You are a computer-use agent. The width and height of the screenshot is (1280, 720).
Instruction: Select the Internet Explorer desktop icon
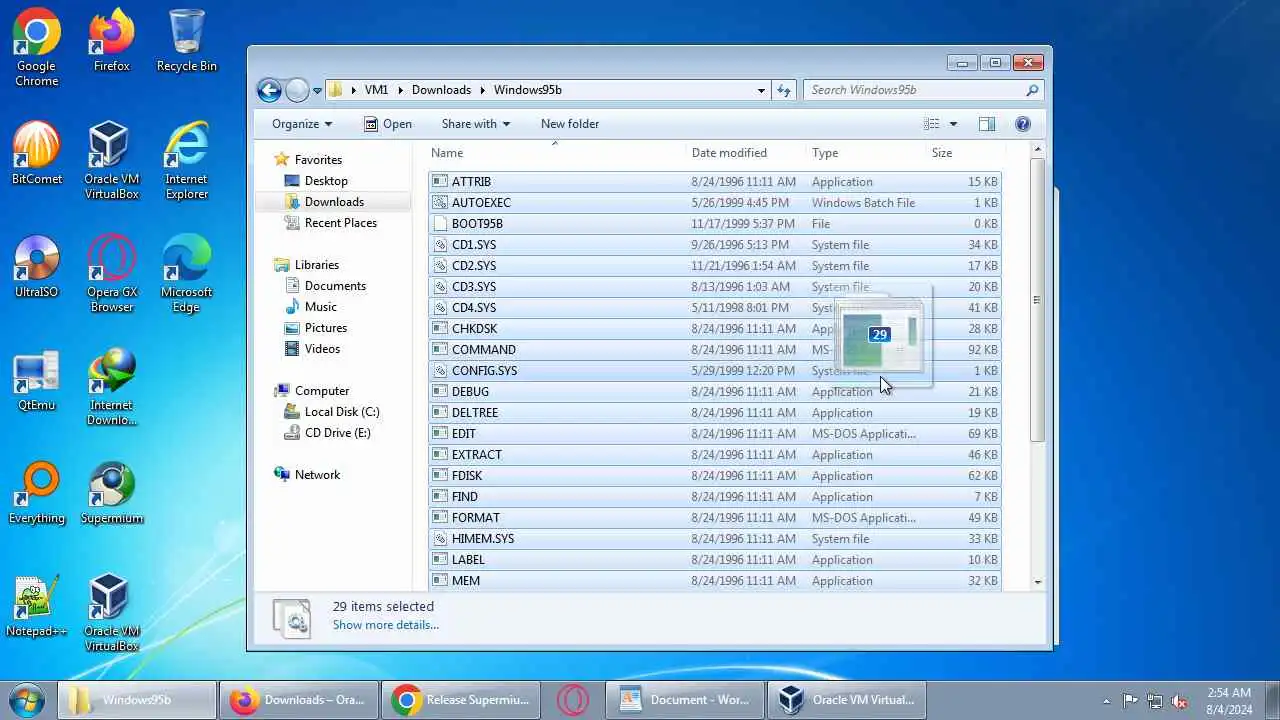[x=186, y=162]
